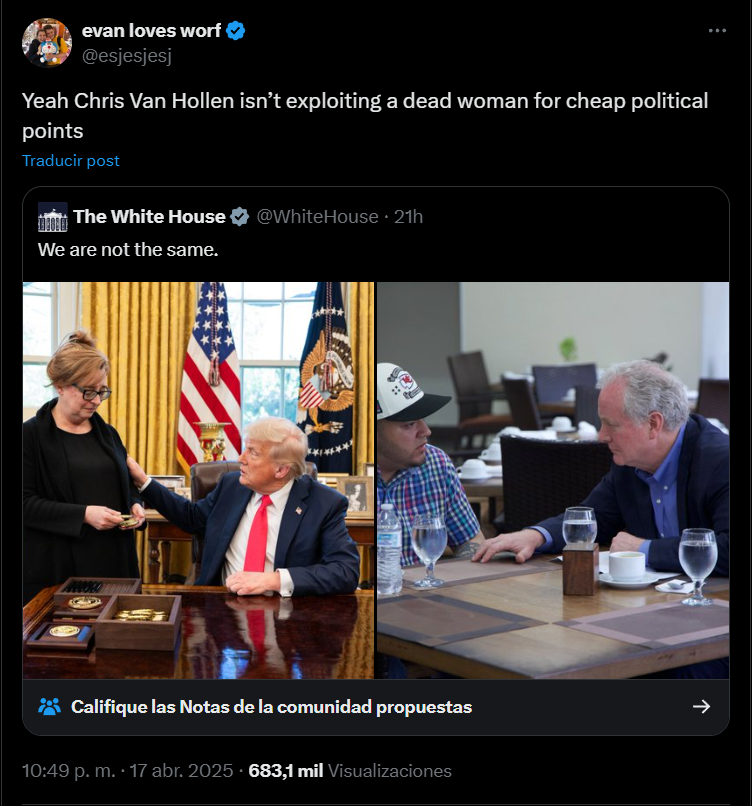
Task: Click the arrow on the Notas de la comunidad banner
Action: tap(702, 707)
